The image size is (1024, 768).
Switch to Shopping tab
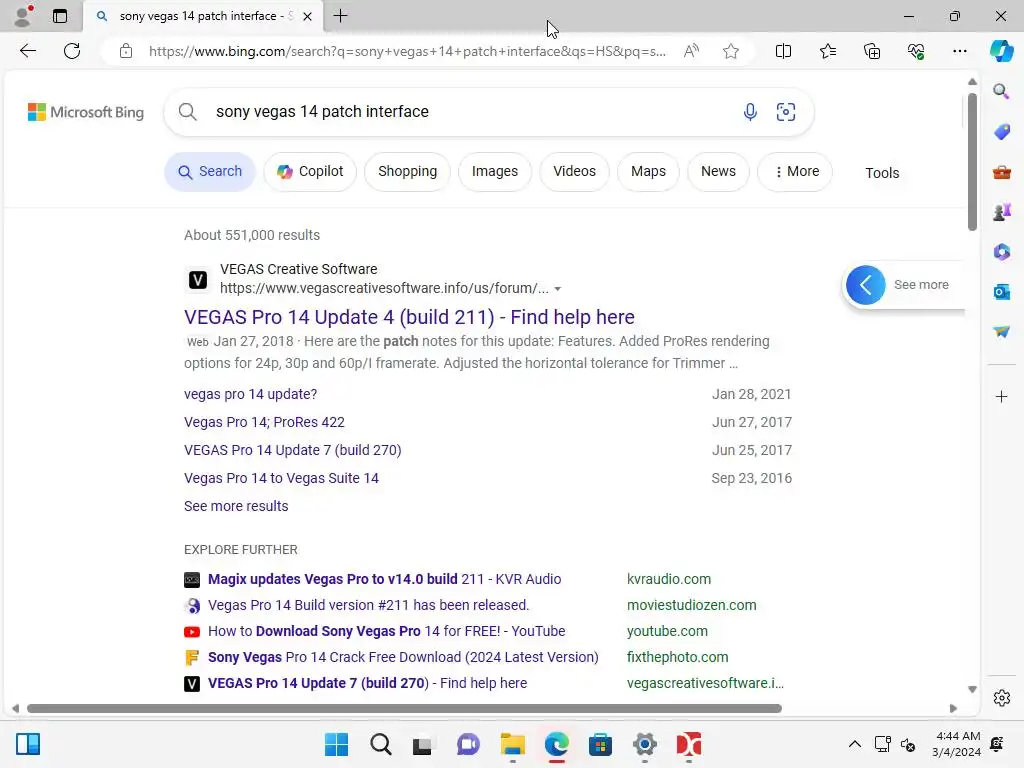coord(408,172)
